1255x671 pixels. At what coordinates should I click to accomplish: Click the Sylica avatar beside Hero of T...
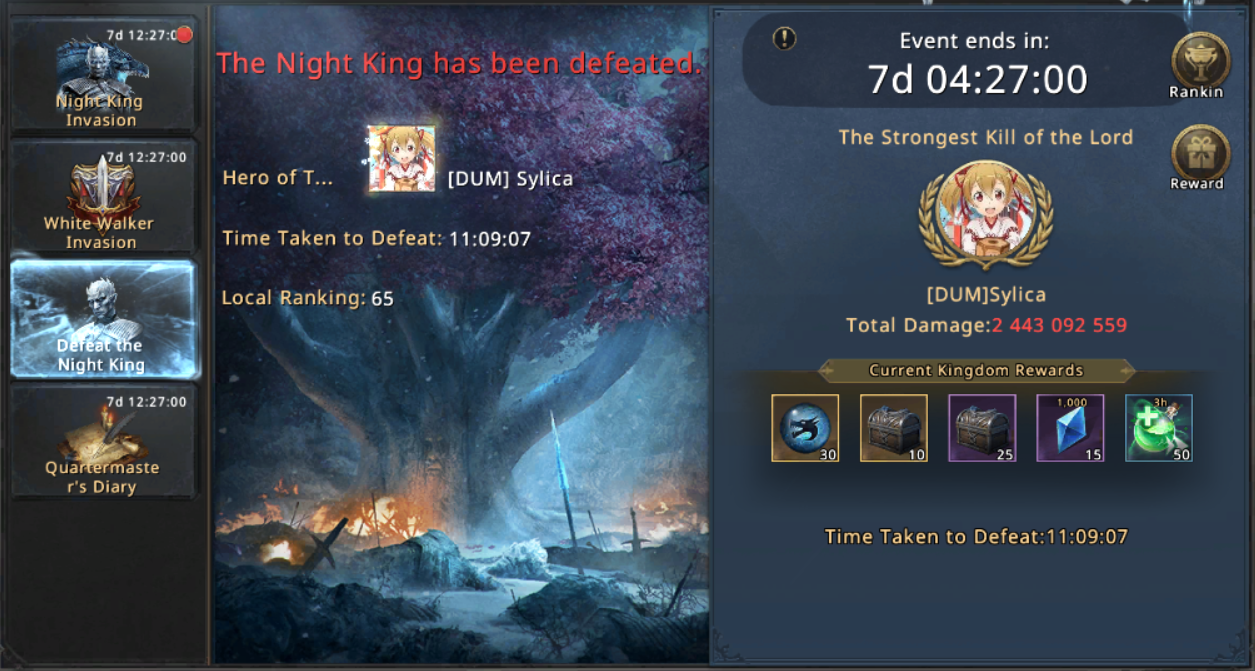pyautogui.click(x=401, y=158)
